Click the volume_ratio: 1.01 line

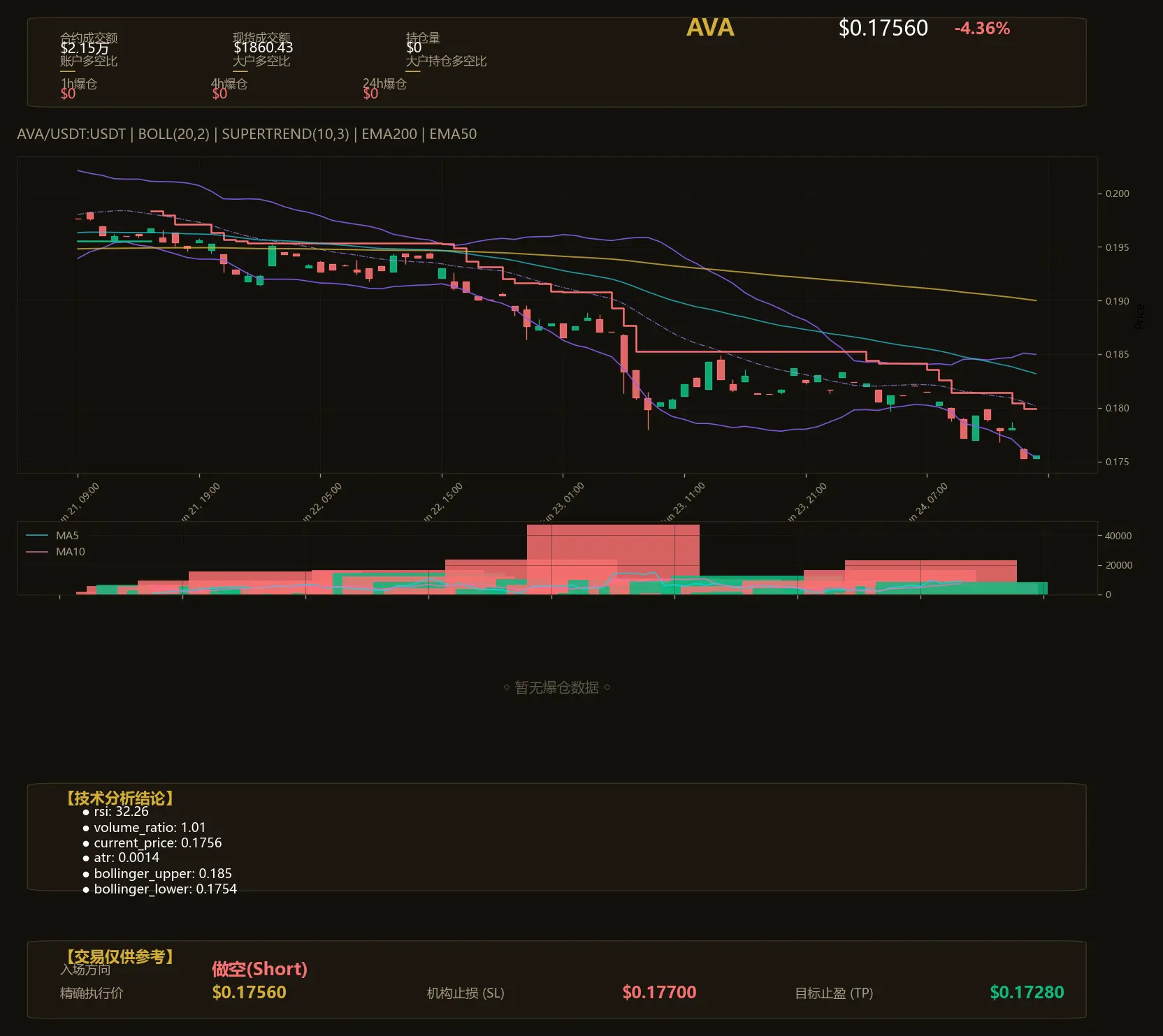150,827
